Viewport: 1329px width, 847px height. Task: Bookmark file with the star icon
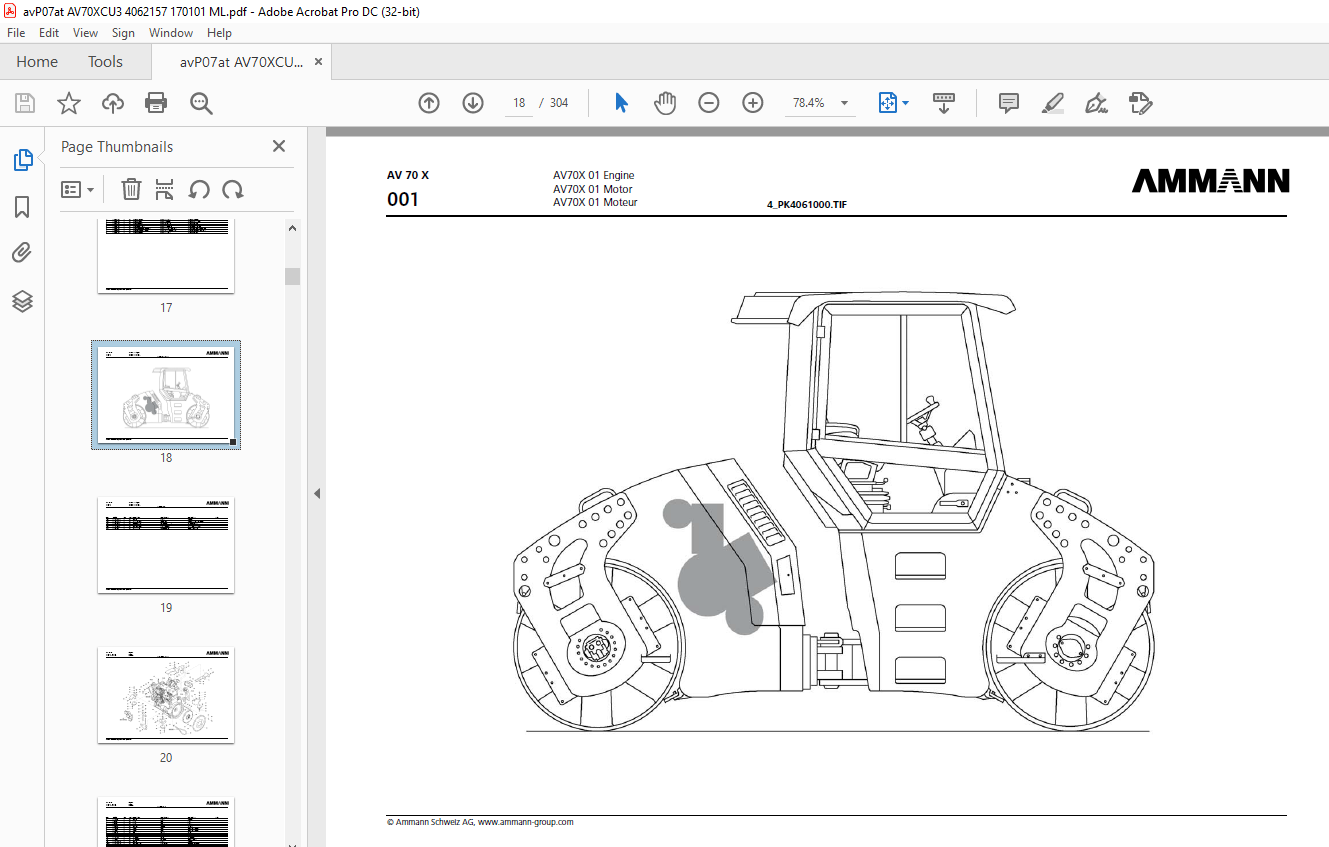(x=69, y=103)
